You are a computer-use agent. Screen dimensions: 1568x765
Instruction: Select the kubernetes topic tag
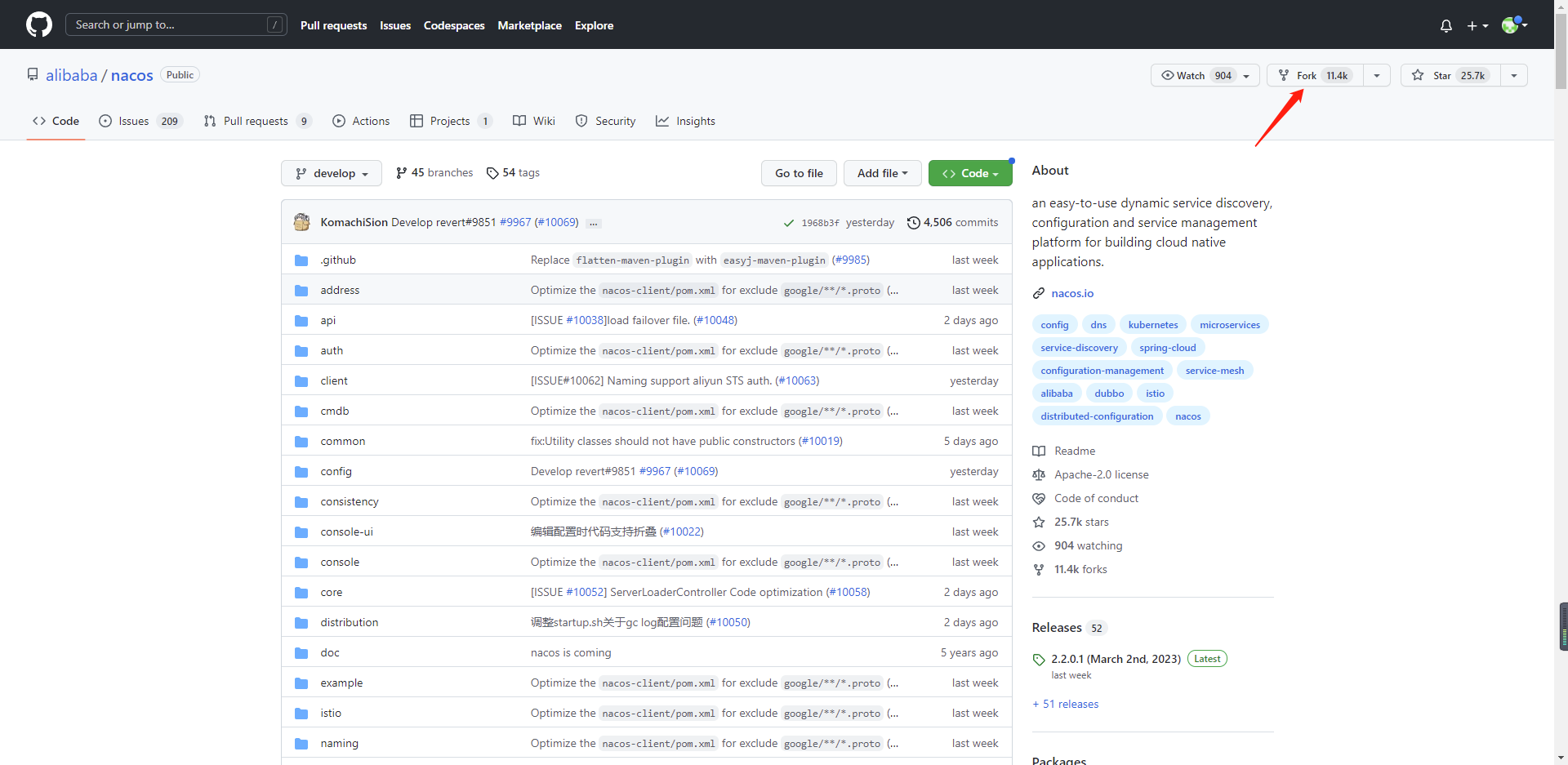[1153, 324]
